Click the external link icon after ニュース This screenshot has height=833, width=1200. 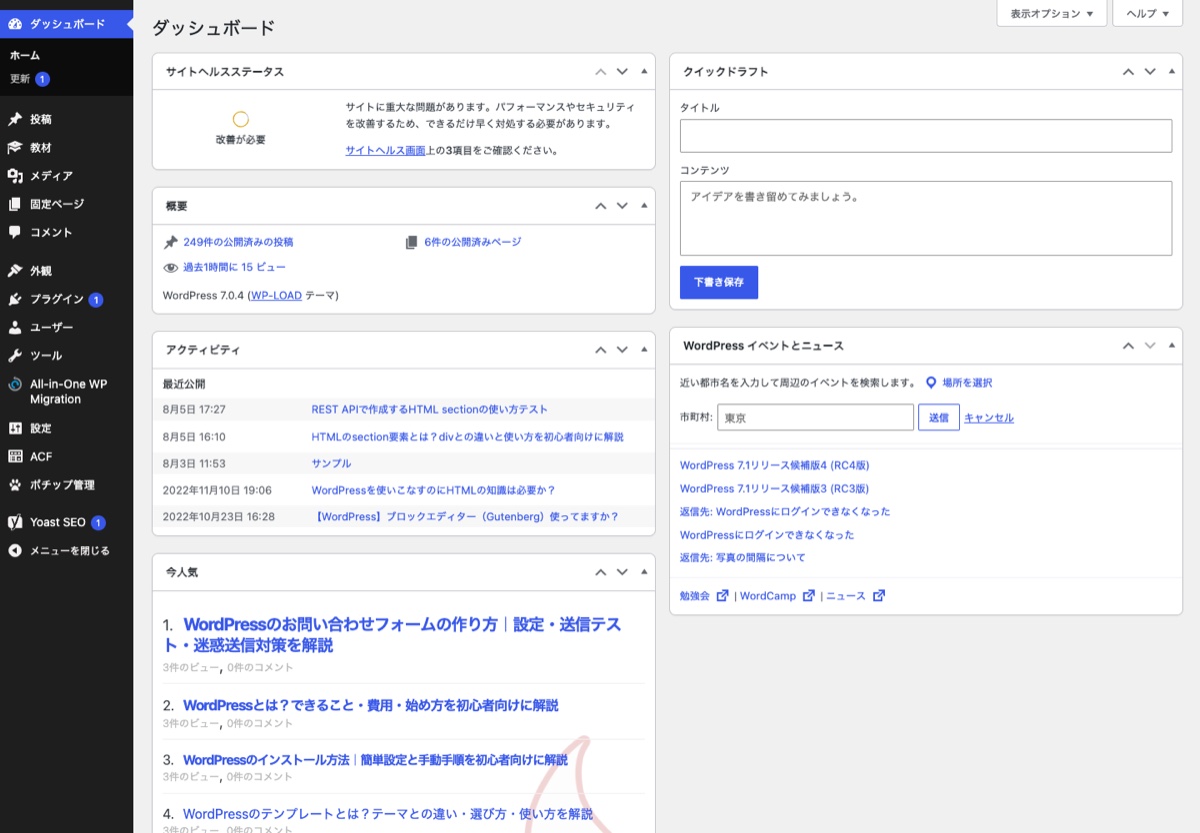pyautogui.click(x=879, y=595)
